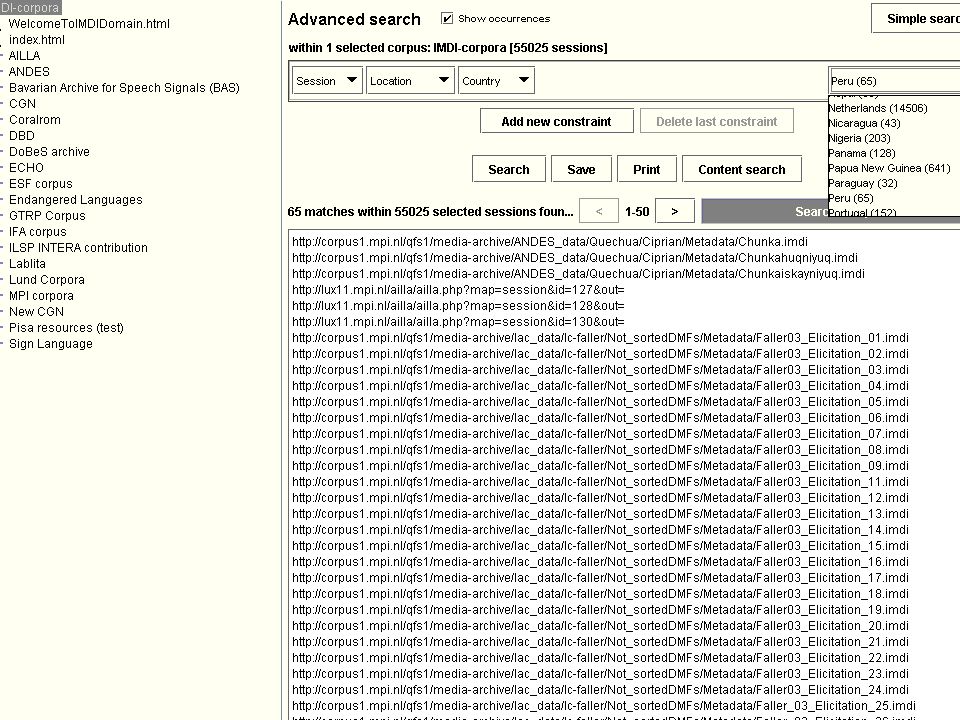Screen dimensions: 960x720
Task: Select DBD corpus node
Action: 21,135
